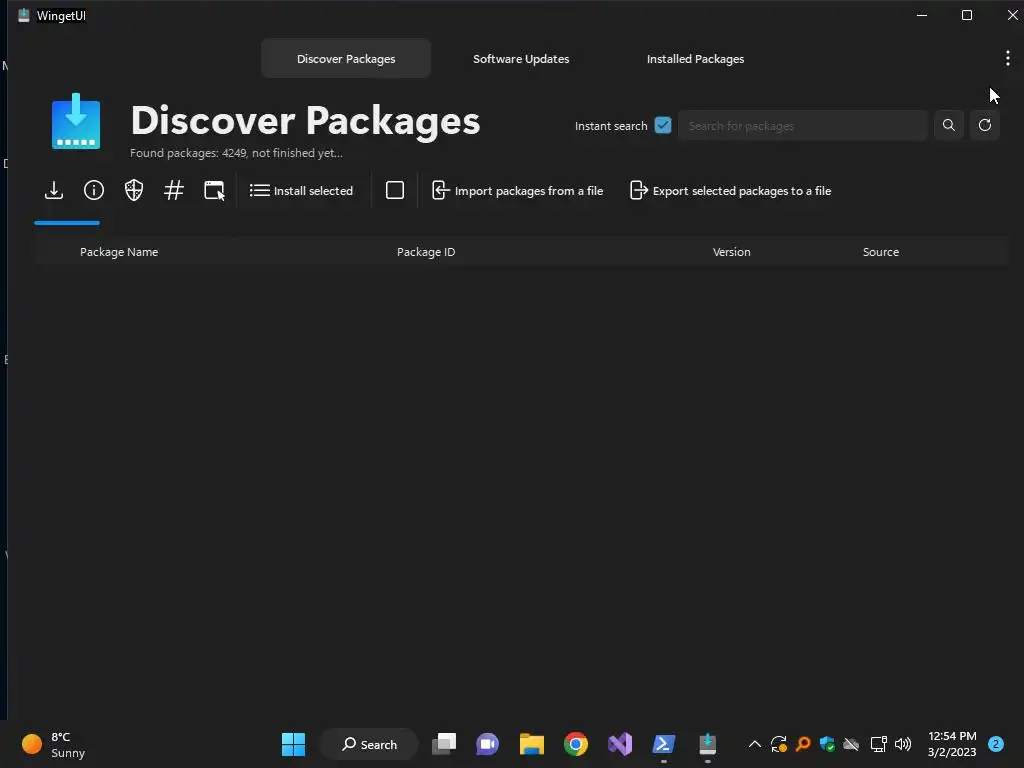Open Visual Studio from the taskbar
This screenshot has height=768, width=1024.
620,744
